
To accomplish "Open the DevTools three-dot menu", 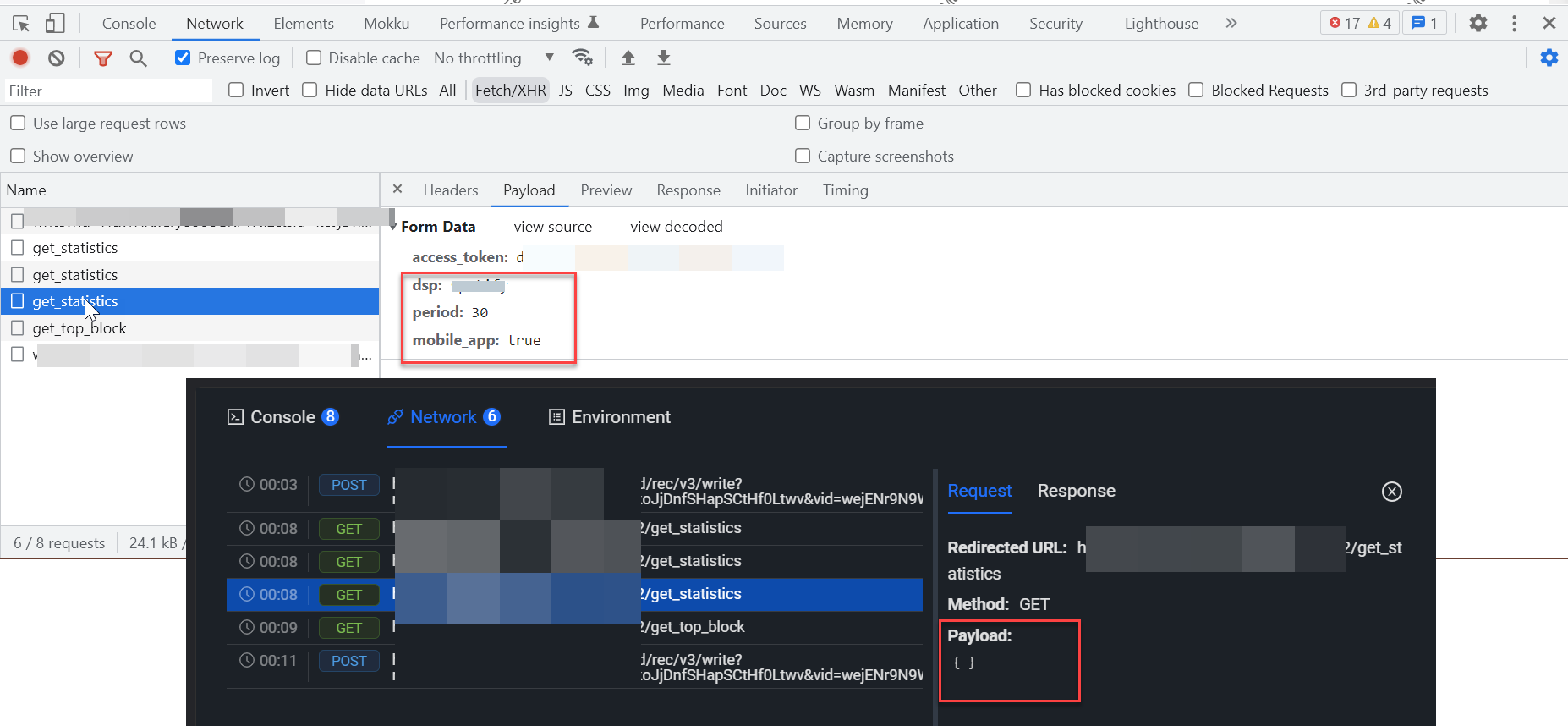I will pos(1514,23).
